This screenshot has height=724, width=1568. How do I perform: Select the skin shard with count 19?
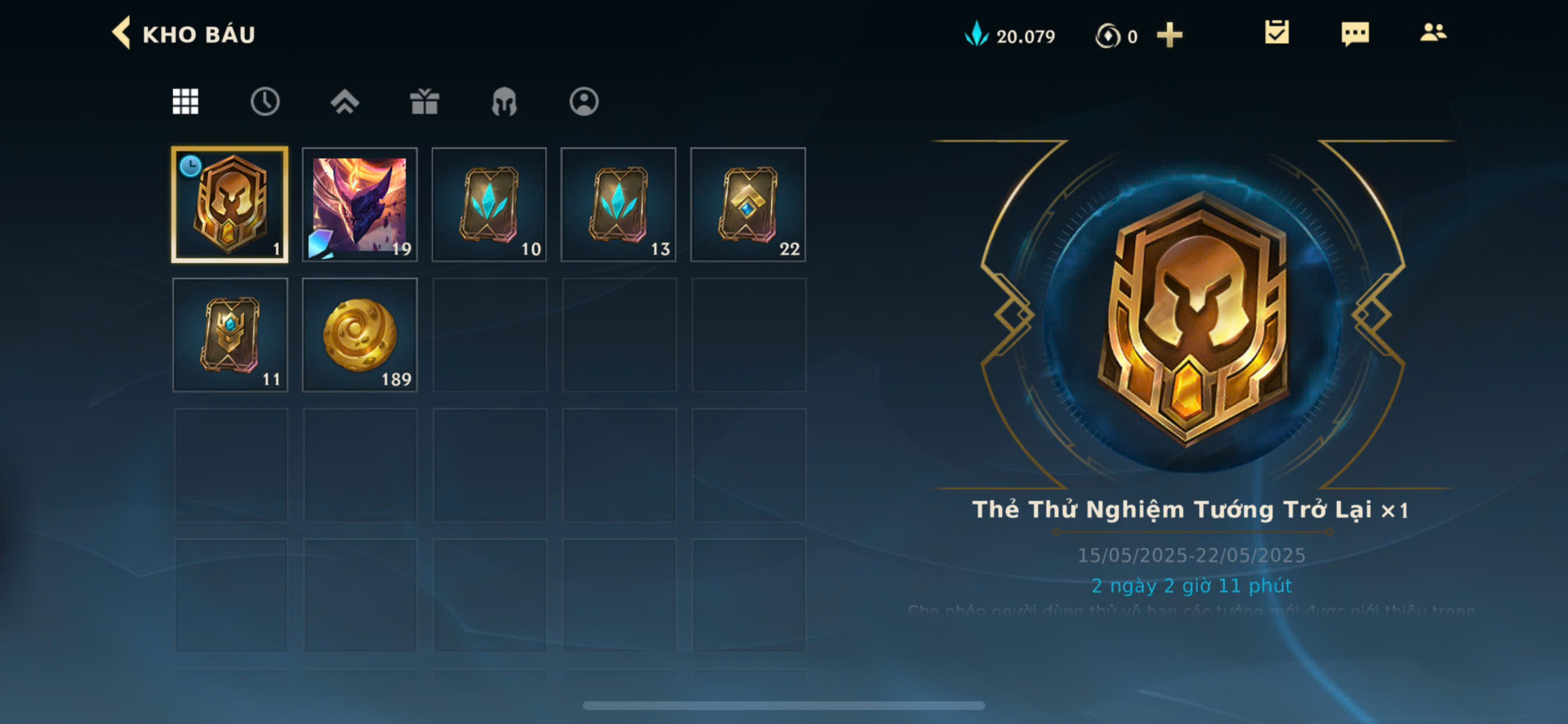coord(360,205)
